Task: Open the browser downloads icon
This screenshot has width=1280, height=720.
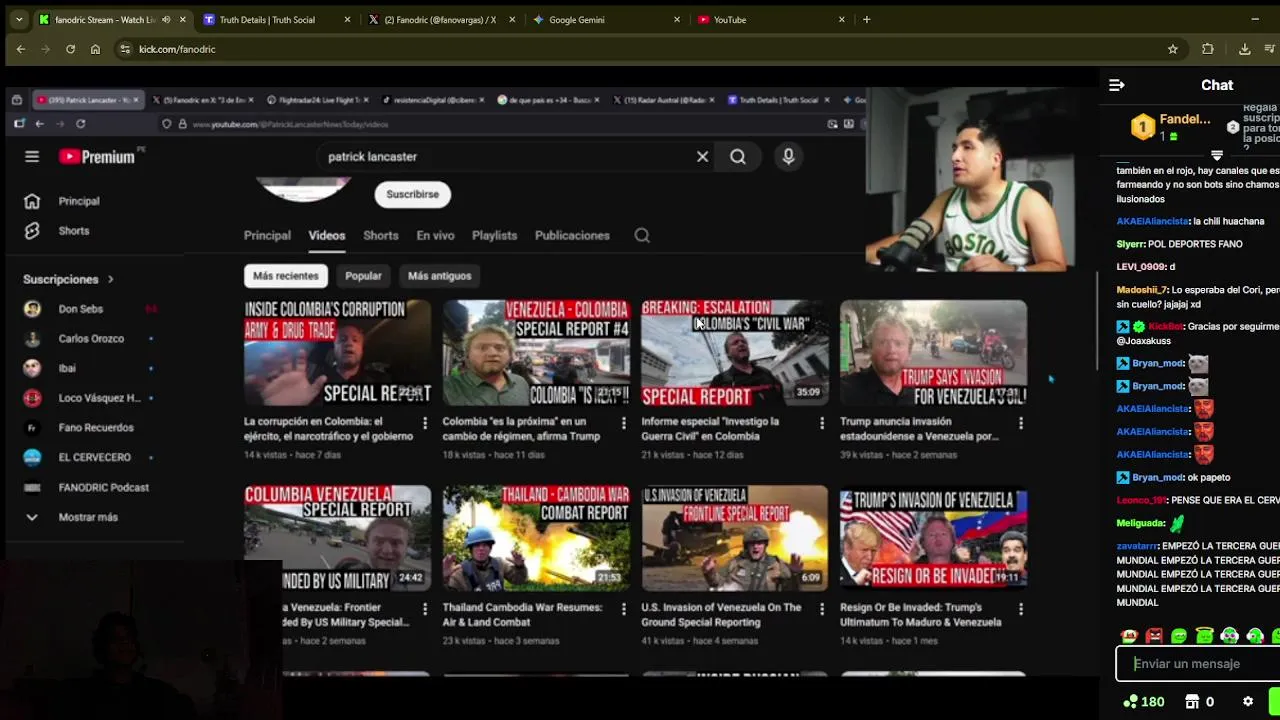Action: (x=1244, y=49)
